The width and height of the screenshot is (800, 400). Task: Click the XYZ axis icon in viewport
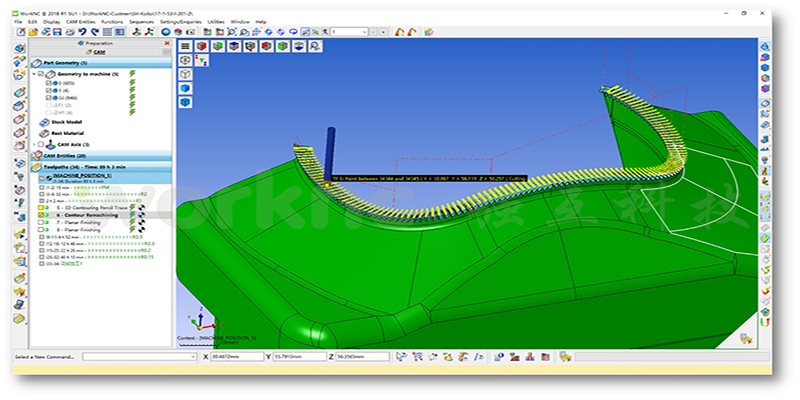[202, 60]
